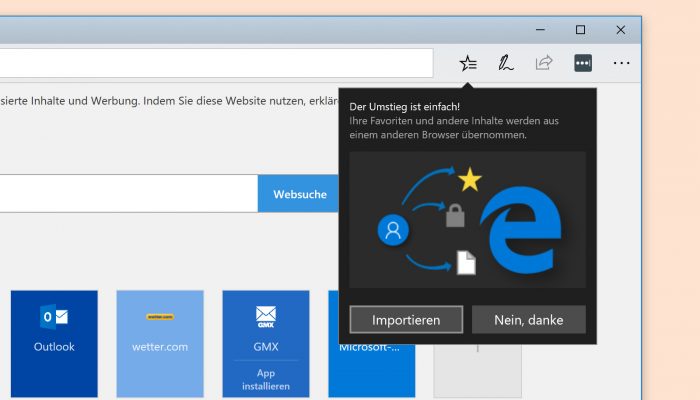Focus the web search input box
700x400 pixels.
129,194
